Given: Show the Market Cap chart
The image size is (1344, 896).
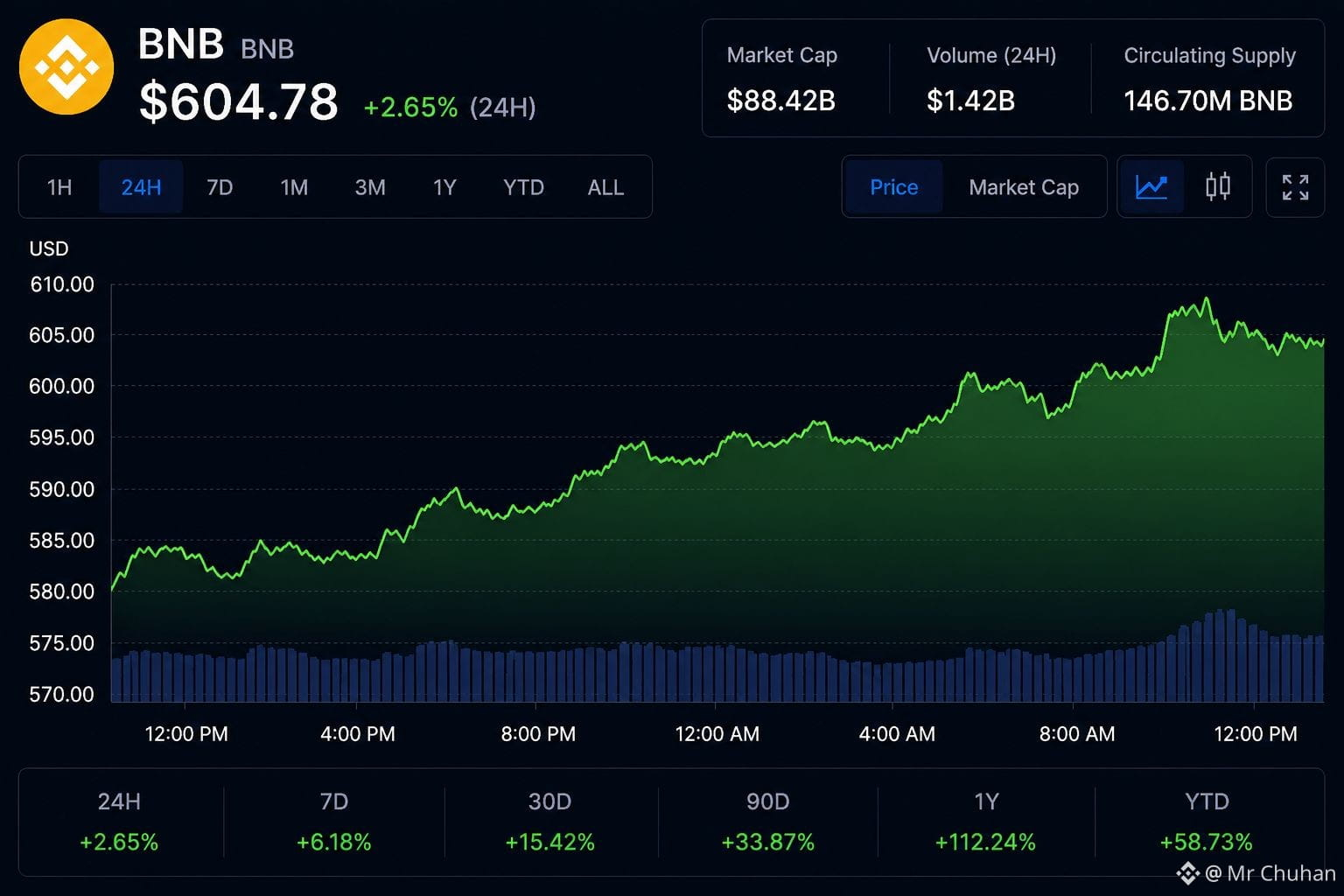Looking at the screenshot, I should point(1024,187).
